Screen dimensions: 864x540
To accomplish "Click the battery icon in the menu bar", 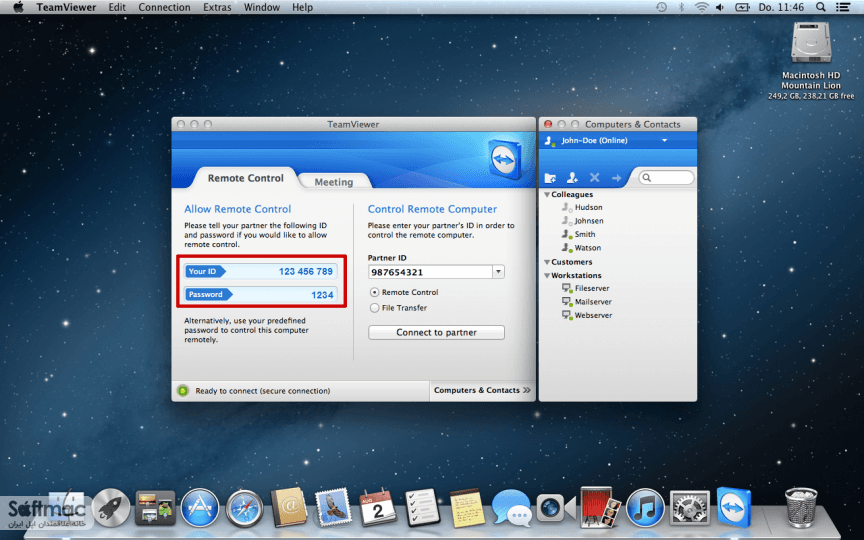I will [x=742, y=7].
